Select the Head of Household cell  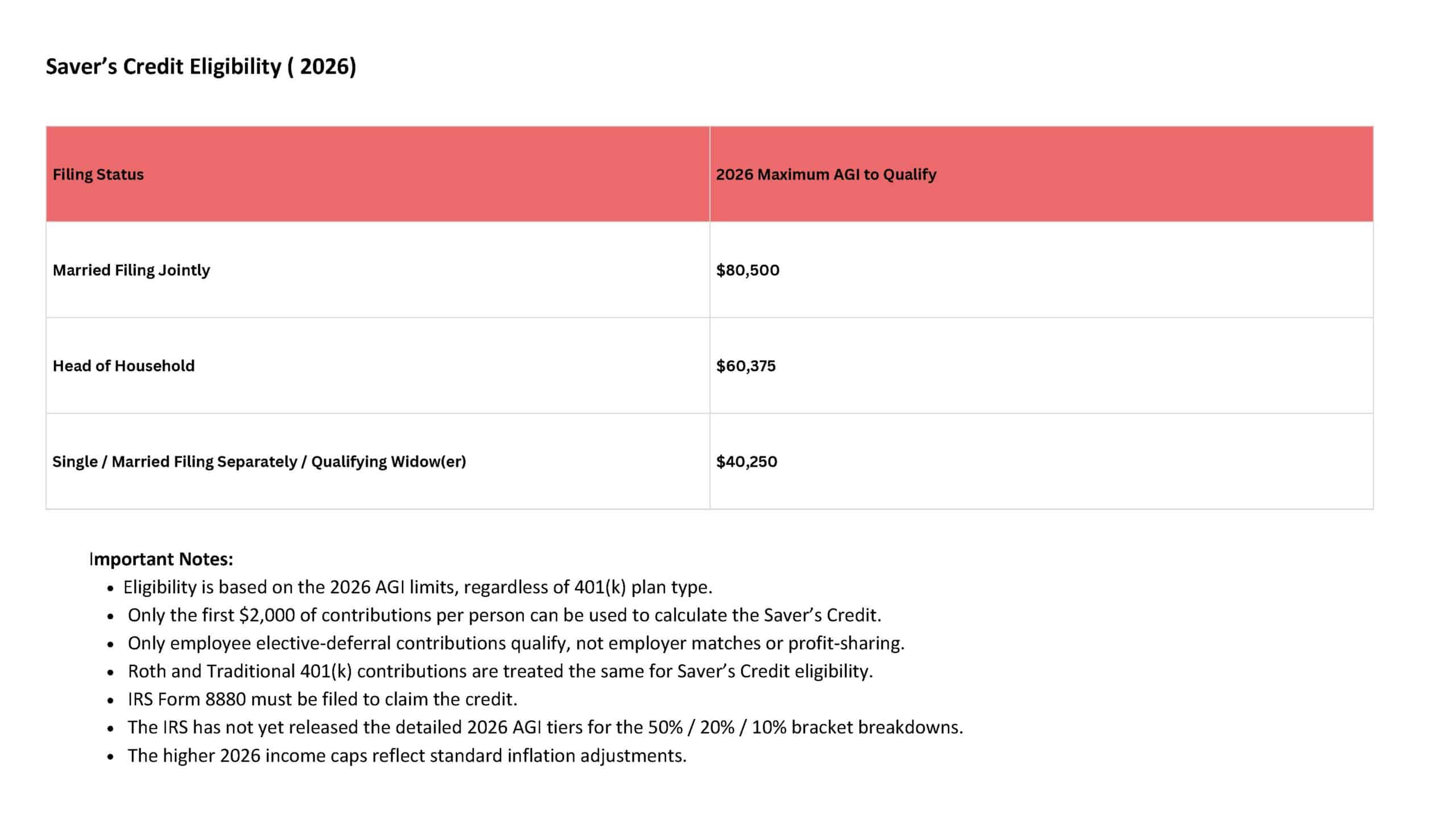(x=123, y=366)
